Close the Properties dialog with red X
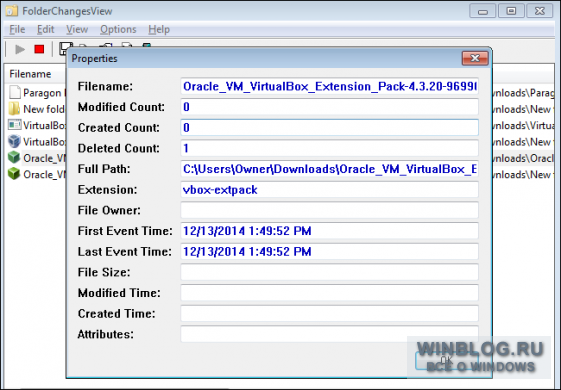The width and height of the screenshot is (561, 390). pos(475,58)
